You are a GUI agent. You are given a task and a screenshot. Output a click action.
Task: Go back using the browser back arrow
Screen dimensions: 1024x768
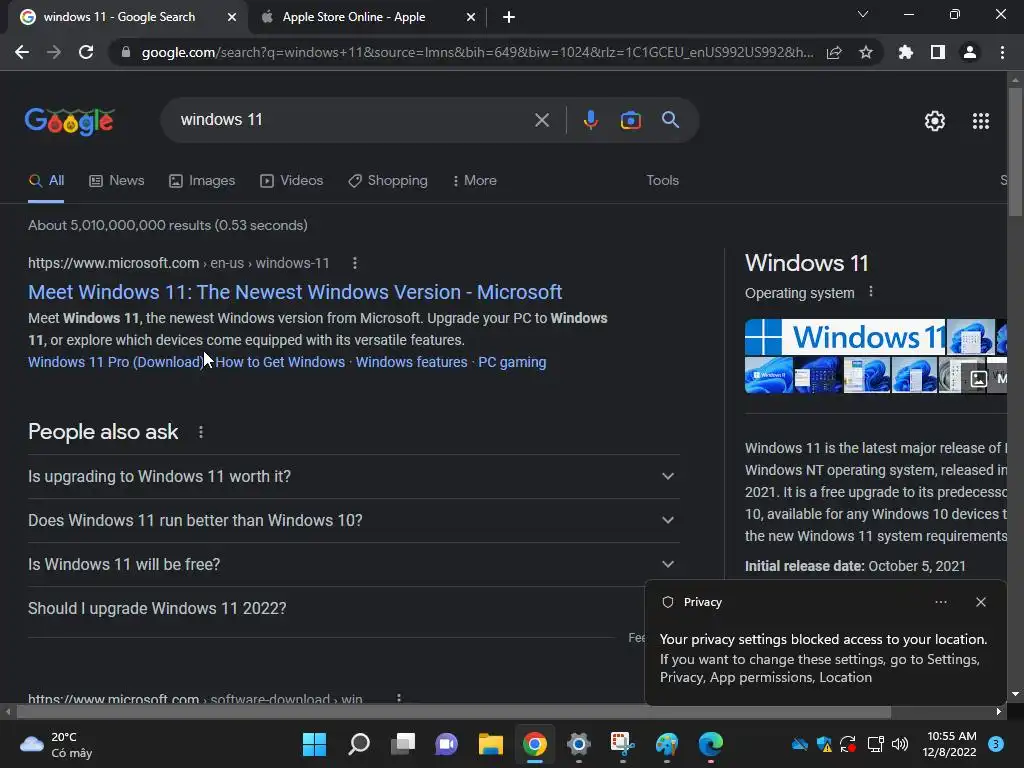22,52
